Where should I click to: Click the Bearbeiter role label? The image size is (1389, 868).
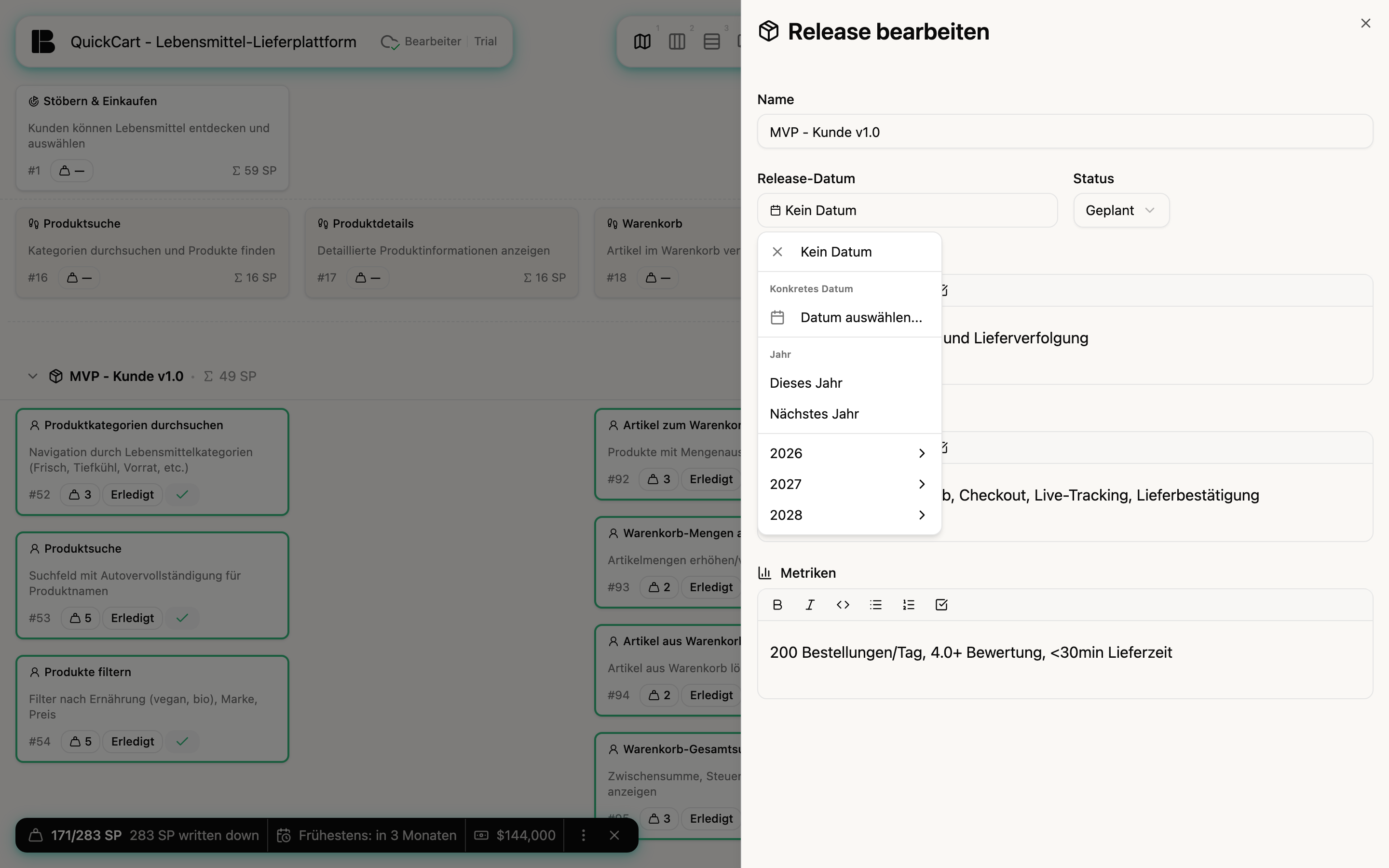[433, 41]
